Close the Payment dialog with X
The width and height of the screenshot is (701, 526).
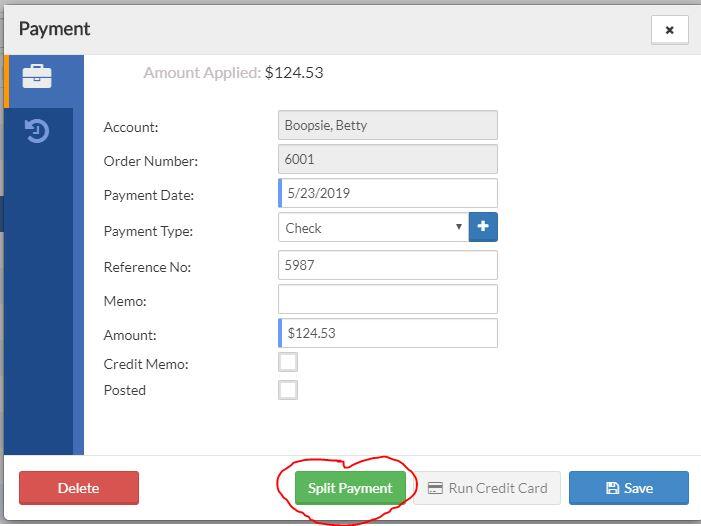coord(669,30)
